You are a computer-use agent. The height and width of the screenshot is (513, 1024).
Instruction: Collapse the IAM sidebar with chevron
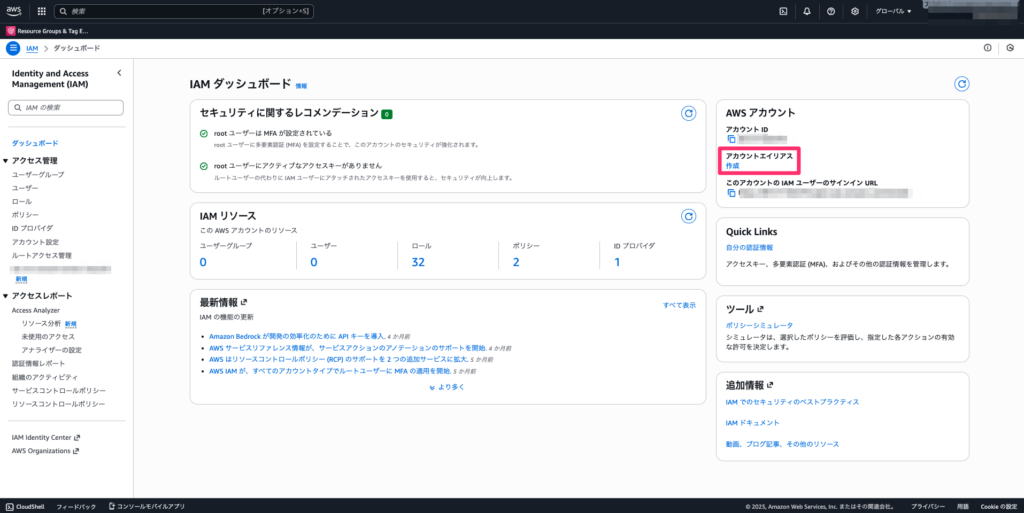[x=119, y=73]
